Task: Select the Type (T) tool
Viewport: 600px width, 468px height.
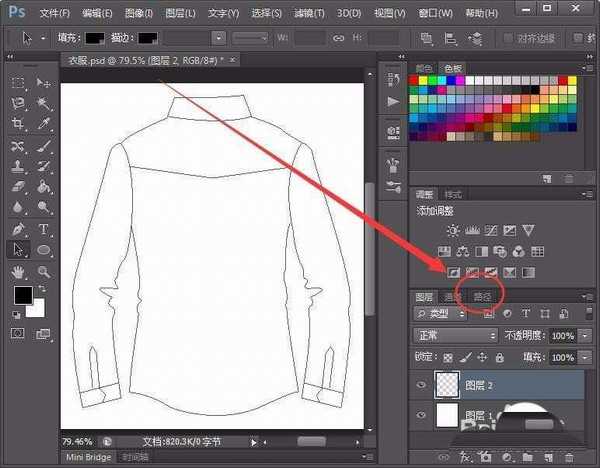Action: point(45,229)
